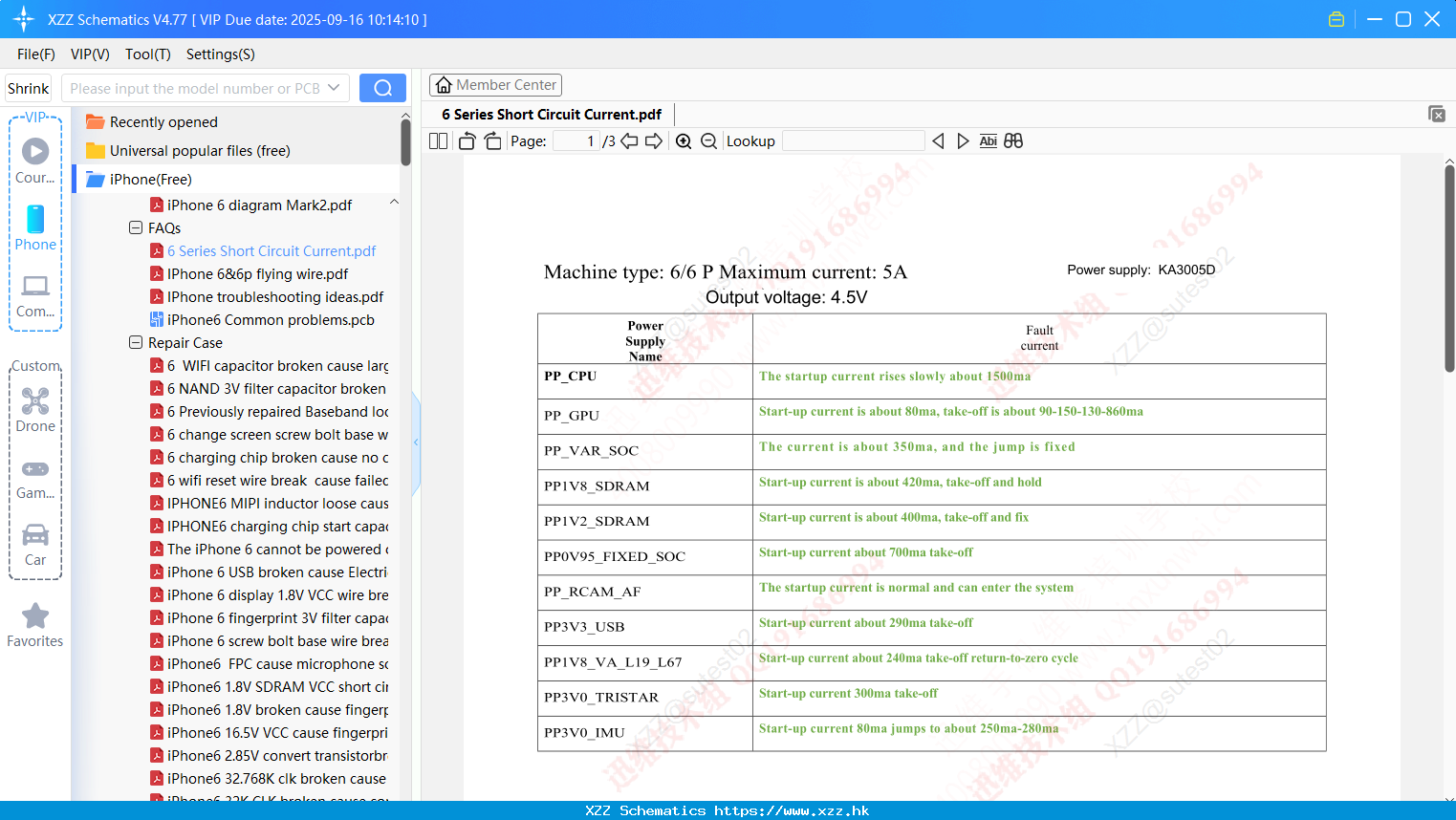Collapse the FAQs tree node
1456x820 pixels.
[x=136, y=228]
